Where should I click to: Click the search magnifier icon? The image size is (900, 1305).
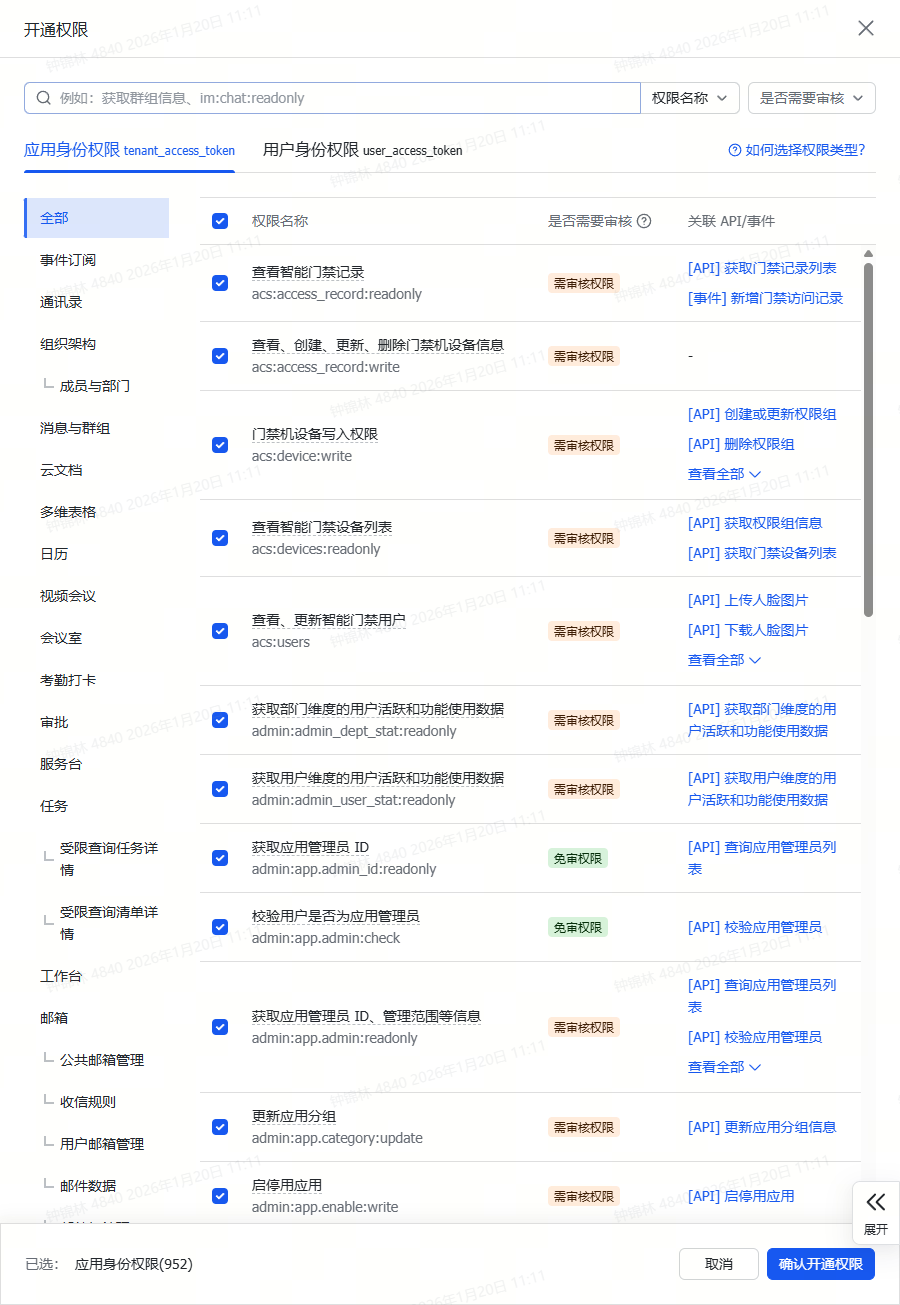pyautogui.click(x=43, y=98)
